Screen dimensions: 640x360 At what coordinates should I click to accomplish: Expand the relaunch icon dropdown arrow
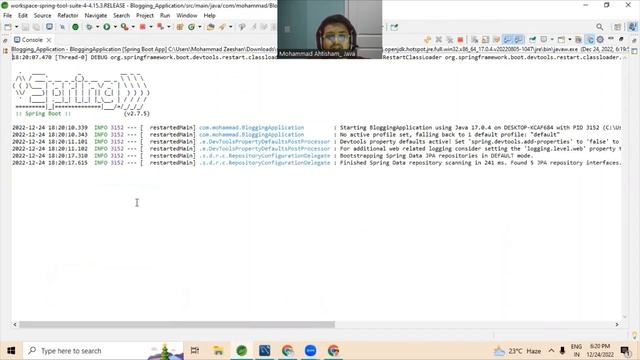pyautogui.click(x=169, y=27)
